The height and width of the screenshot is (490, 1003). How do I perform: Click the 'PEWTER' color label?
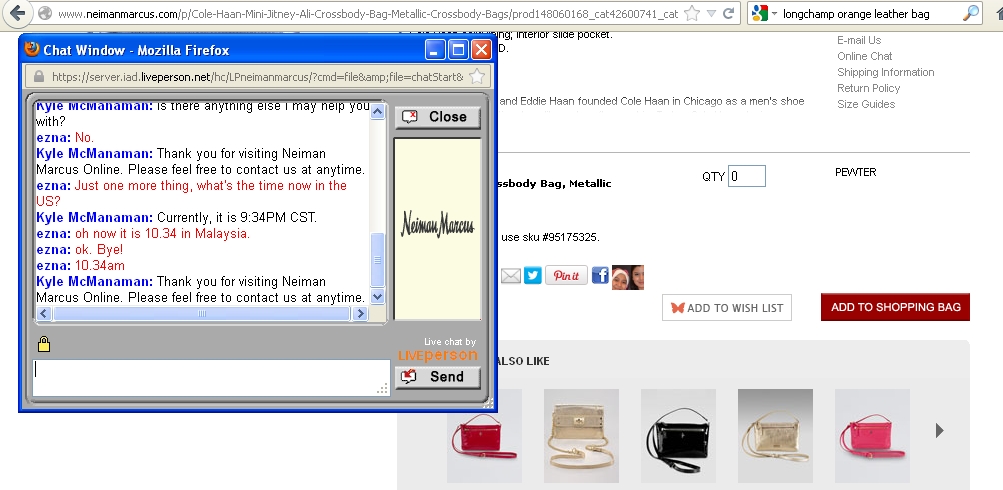pos(855,172)
